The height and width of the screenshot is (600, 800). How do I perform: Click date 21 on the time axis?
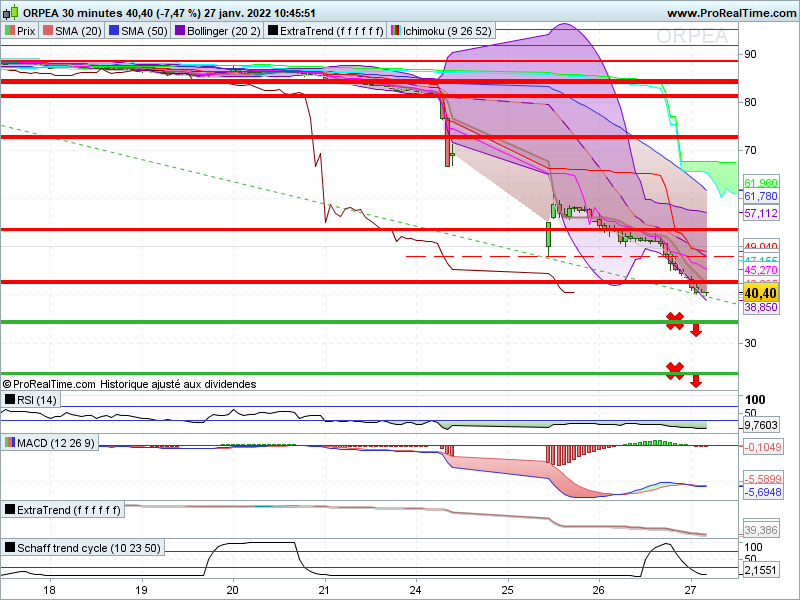pyautogui.click(x=324, y=590)
